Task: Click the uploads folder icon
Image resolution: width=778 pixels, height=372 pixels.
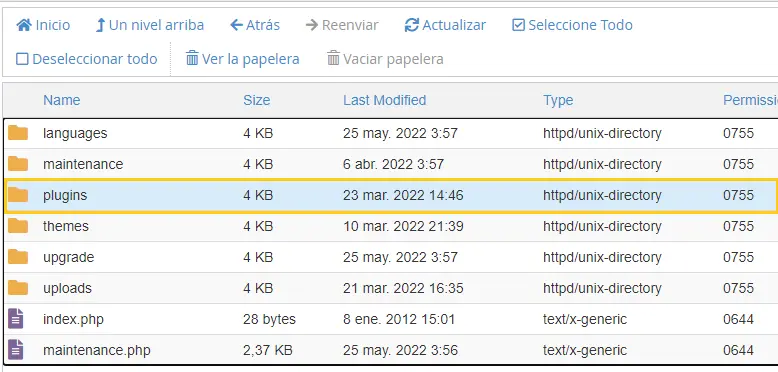Action: coord(18,288)
